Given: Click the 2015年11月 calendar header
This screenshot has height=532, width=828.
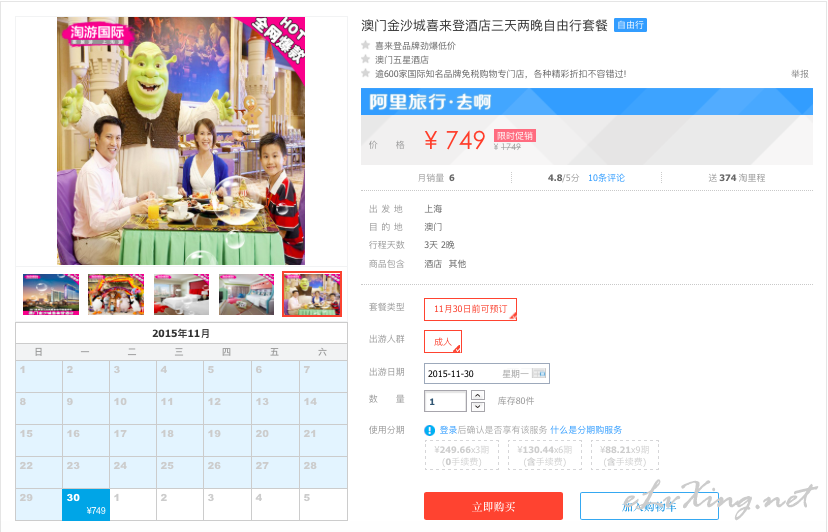Looking at the screenshot, I should click(x=181, y=333).
